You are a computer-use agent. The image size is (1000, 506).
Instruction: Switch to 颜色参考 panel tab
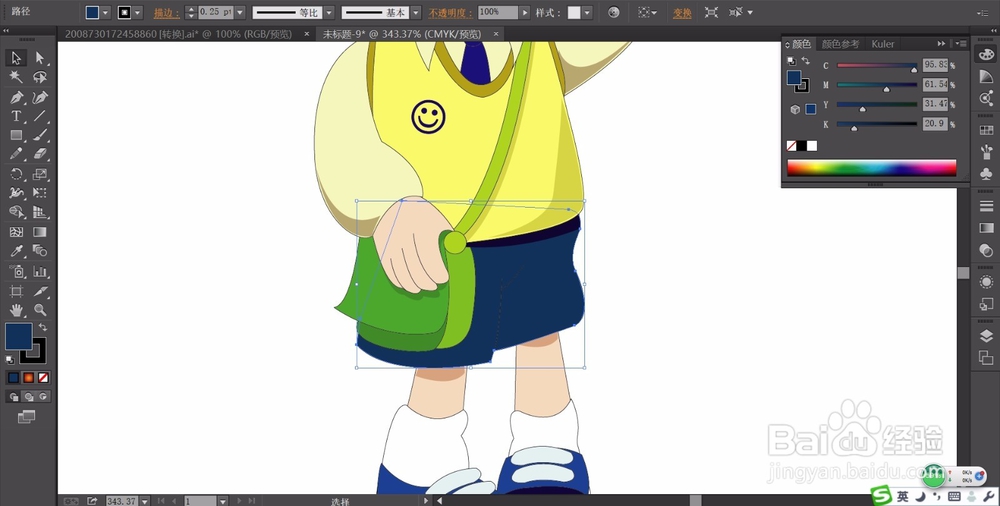(841, 43)
